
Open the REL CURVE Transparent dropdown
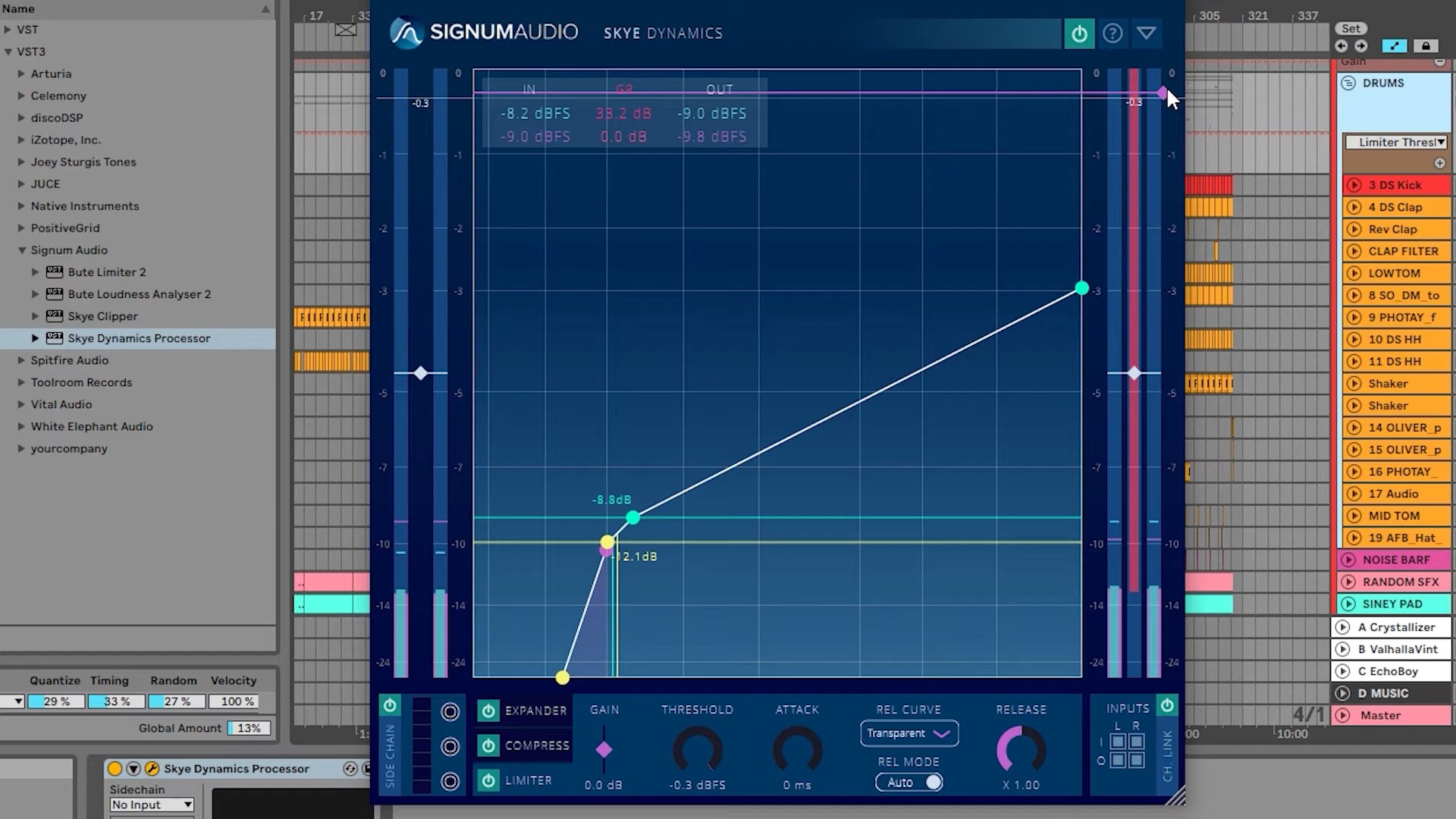[x=906, y=732]
